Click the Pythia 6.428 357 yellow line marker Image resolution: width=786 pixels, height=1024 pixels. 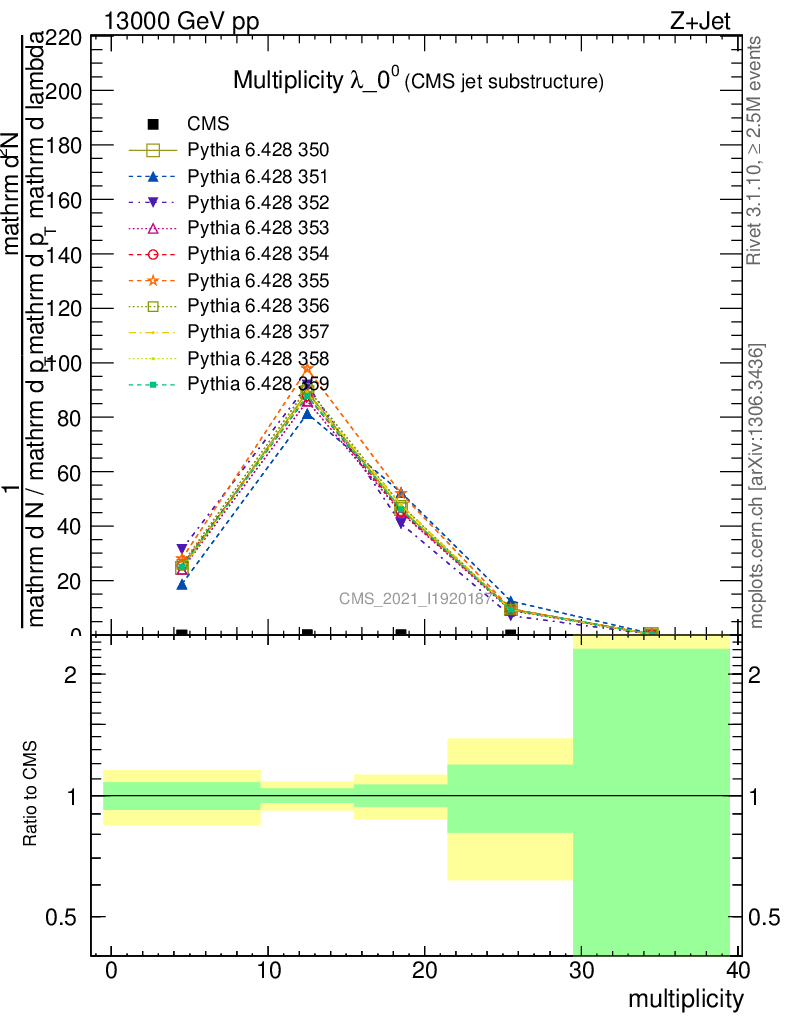click(x=153, y=332)
